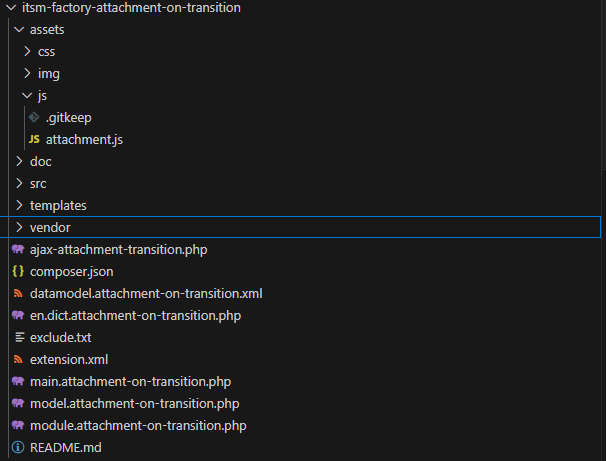Image resolution: width=606 pixels, height=461 pixels.
Task: Click the info icon next to README.md
Action: 18,447
